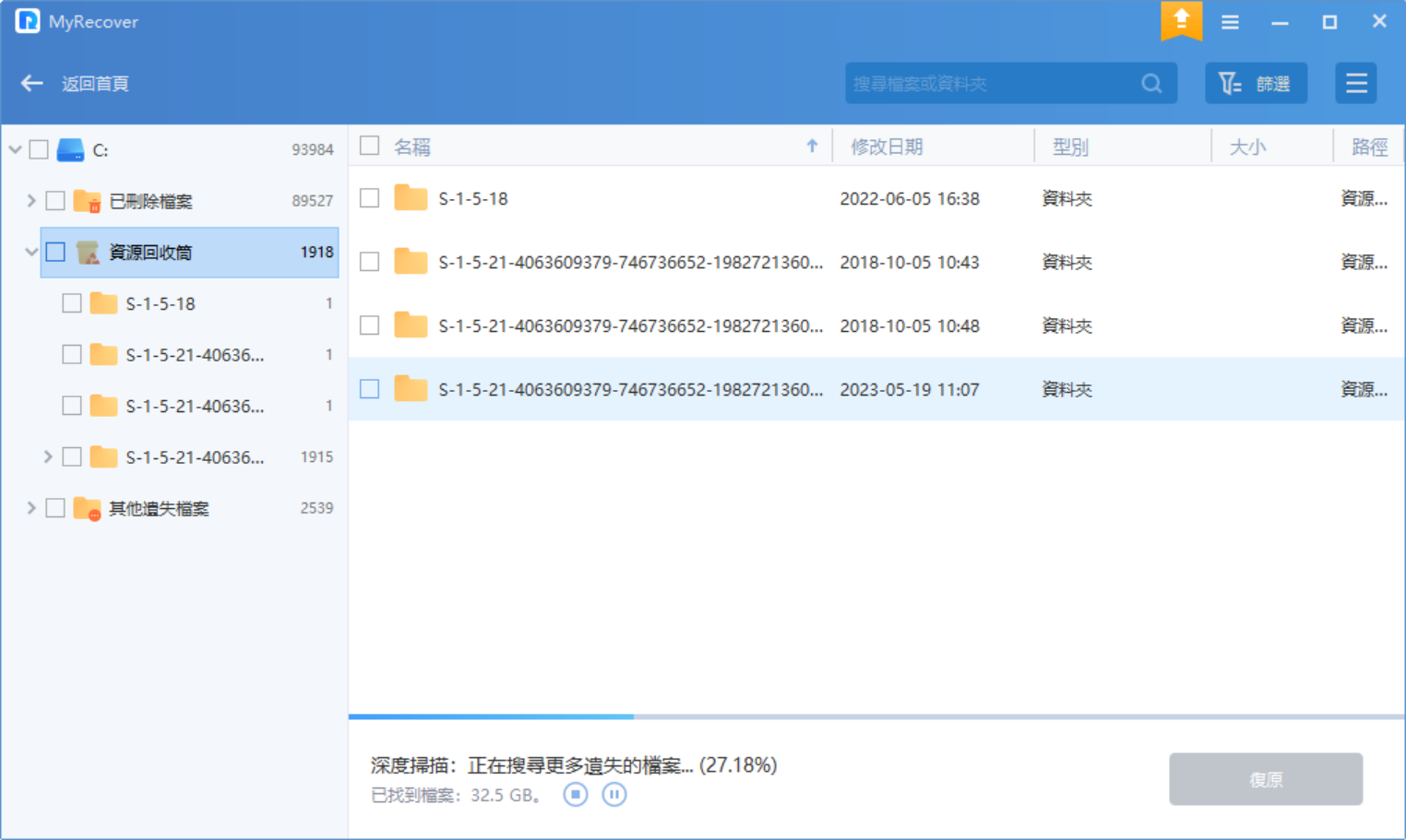Image resolution: width=1406 pixels, height=840 pixels.
Task: Click the funnel icon on 篩選 button
Action: pos(1230,83)
